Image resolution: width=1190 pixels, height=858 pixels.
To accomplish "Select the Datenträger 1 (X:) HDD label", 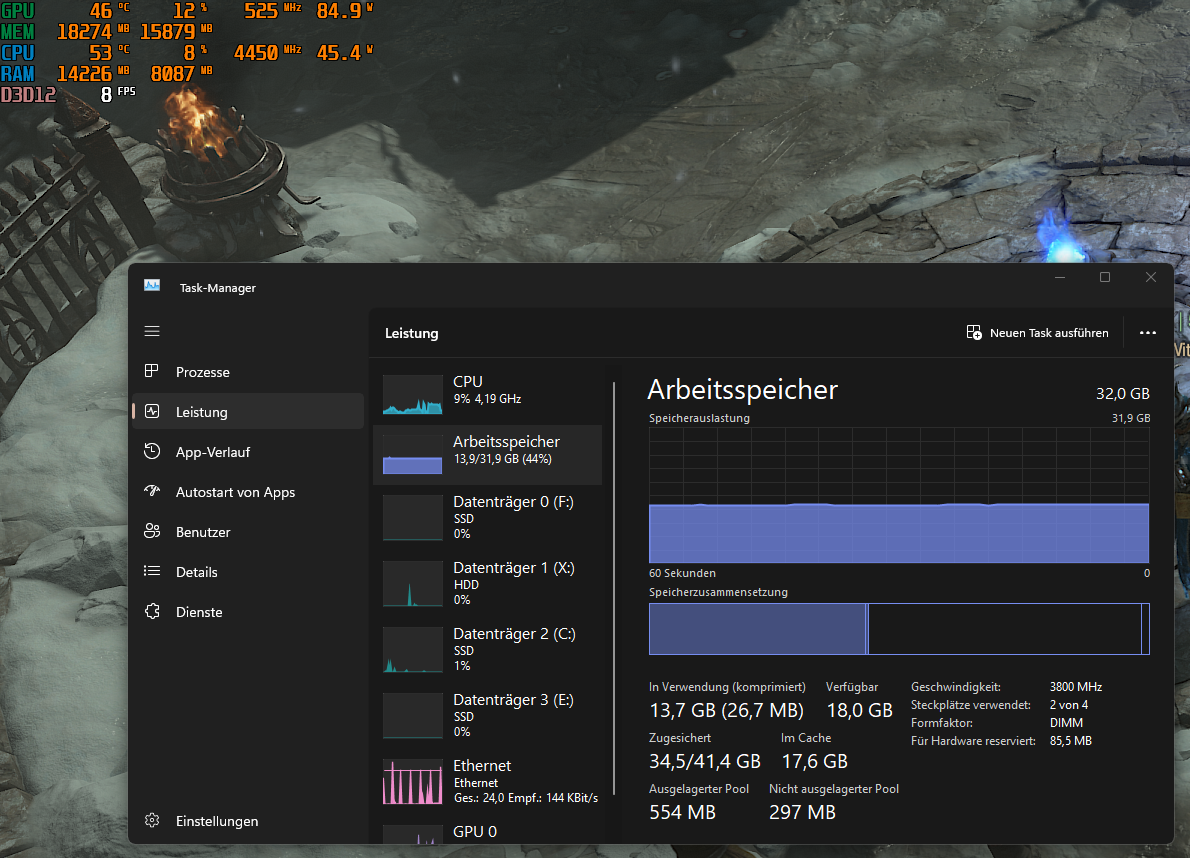I will (x=514, y=567).
